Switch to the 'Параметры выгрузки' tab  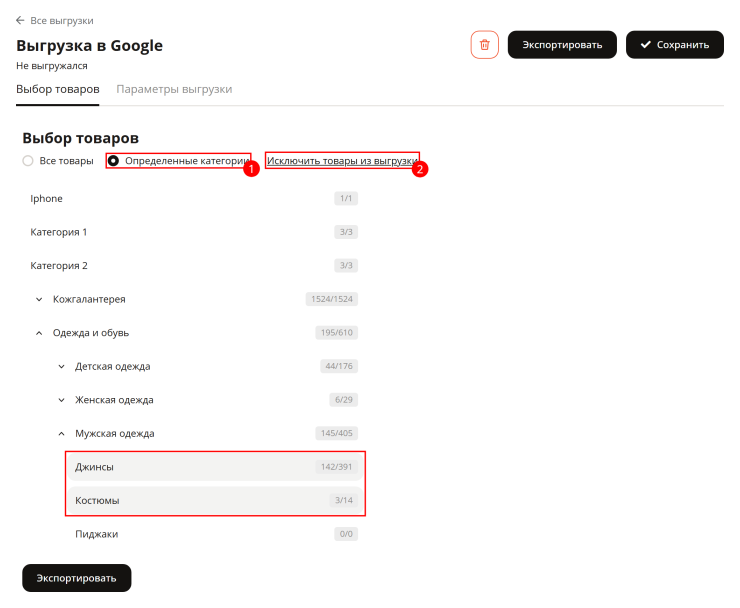174,89
